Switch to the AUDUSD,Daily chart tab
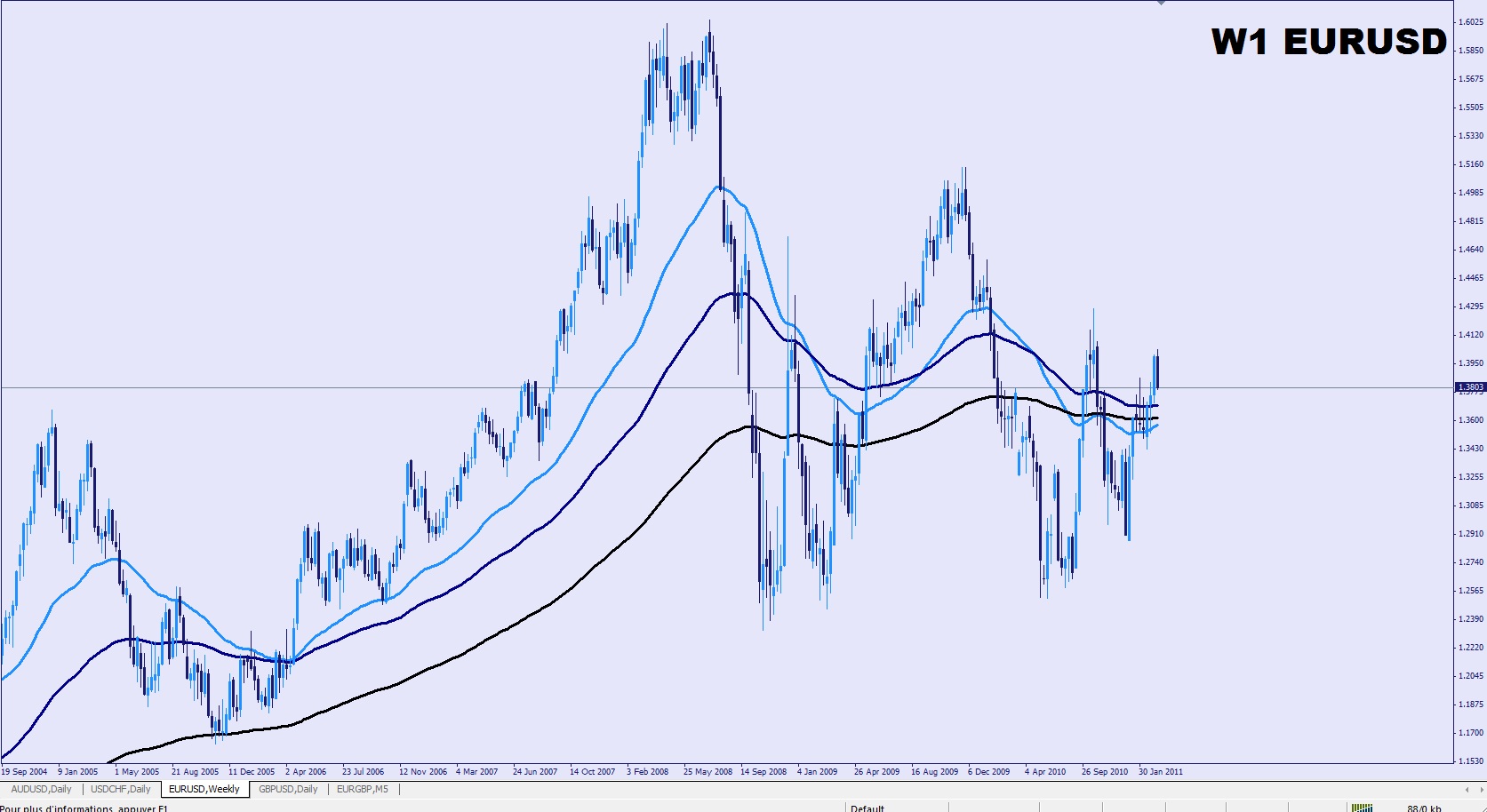1487x812 pixels. pos(41,789)
